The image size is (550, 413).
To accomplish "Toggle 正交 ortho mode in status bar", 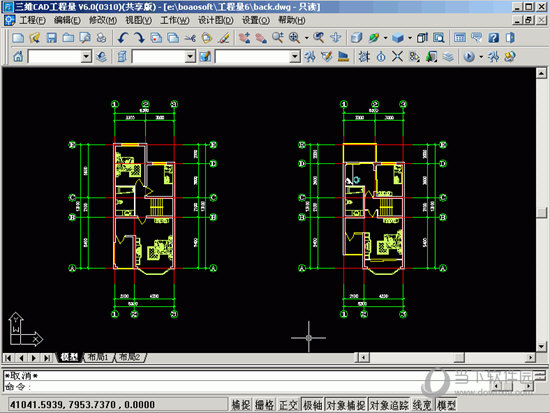I will click(288, 405).
